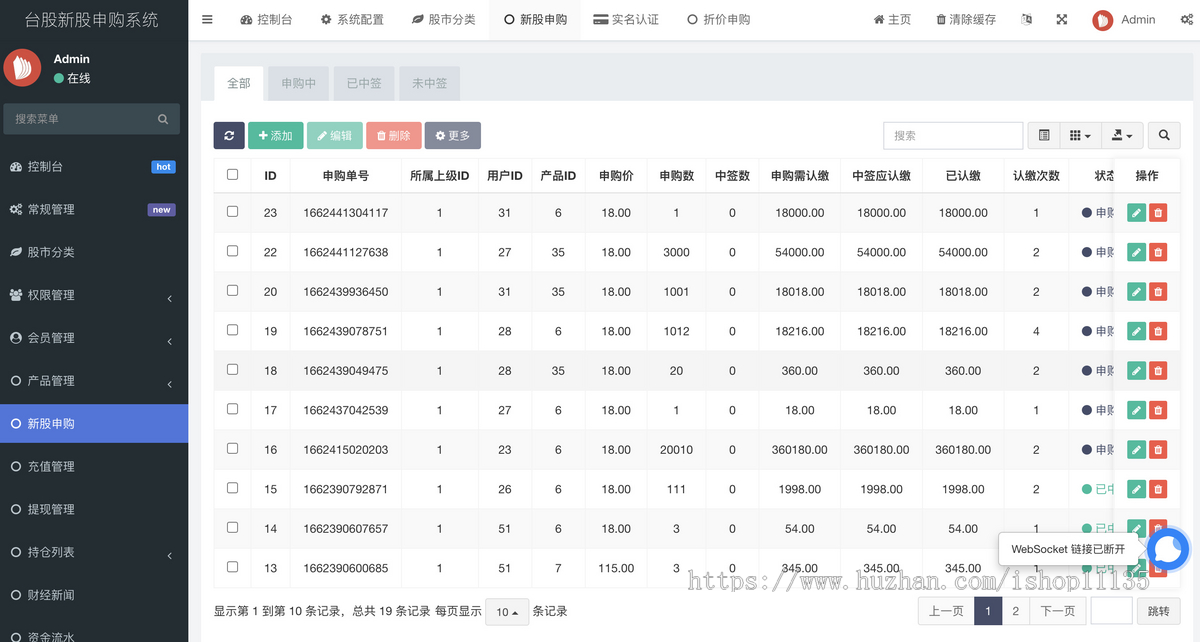Viewport: 1200px width, 642px height.
Task: Check the box for row ID 23
Action: [233, 211]
